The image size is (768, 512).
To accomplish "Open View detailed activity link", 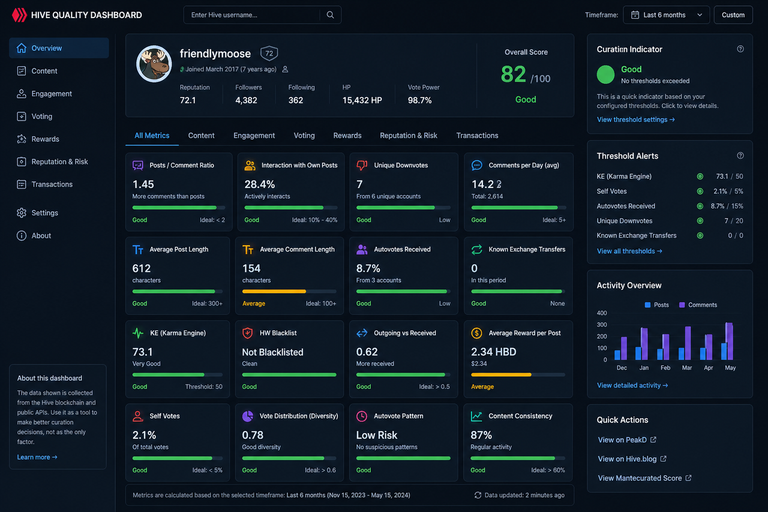I will [x=632, y=386].
